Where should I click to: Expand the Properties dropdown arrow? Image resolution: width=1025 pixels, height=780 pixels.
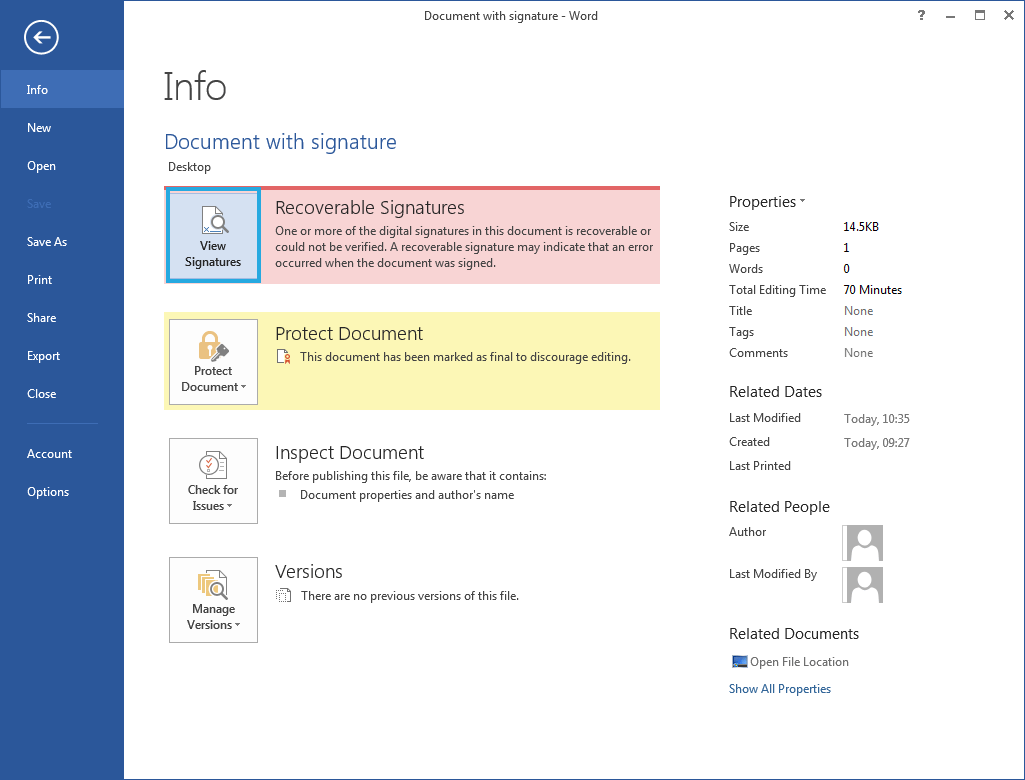(x=802, y=201)
